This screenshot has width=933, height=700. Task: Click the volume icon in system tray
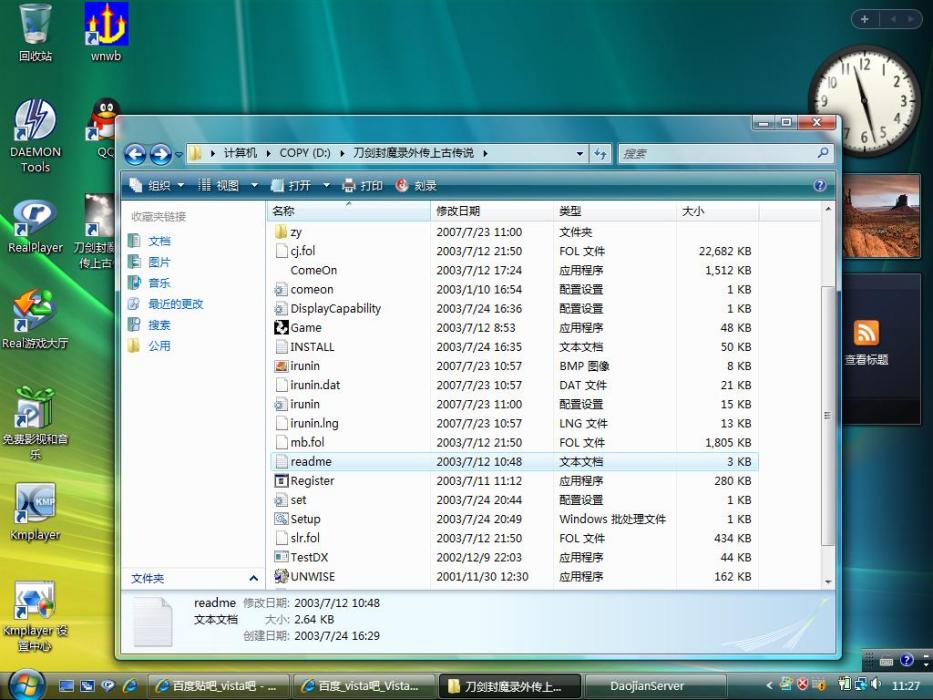click(875, 685)
